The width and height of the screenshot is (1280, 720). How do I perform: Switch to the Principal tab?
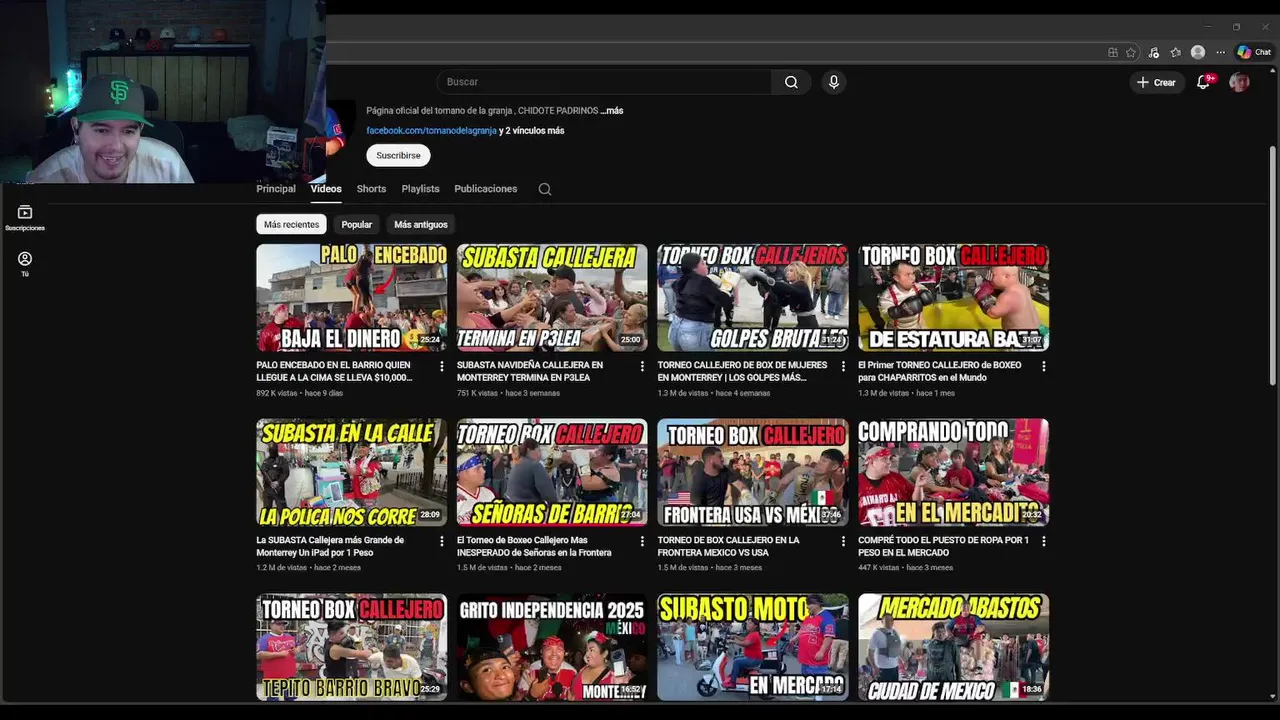click(x=276, y=189)
